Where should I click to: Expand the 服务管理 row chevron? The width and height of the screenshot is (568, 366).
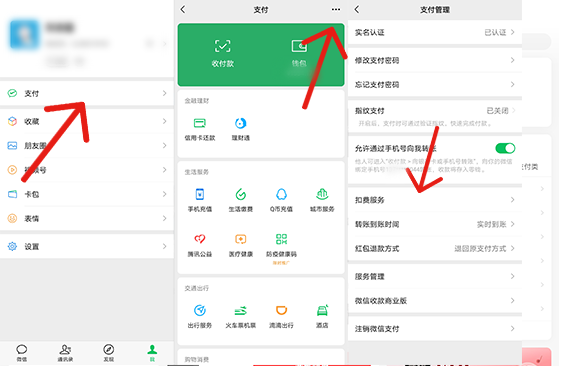click(x=513, y=276)
